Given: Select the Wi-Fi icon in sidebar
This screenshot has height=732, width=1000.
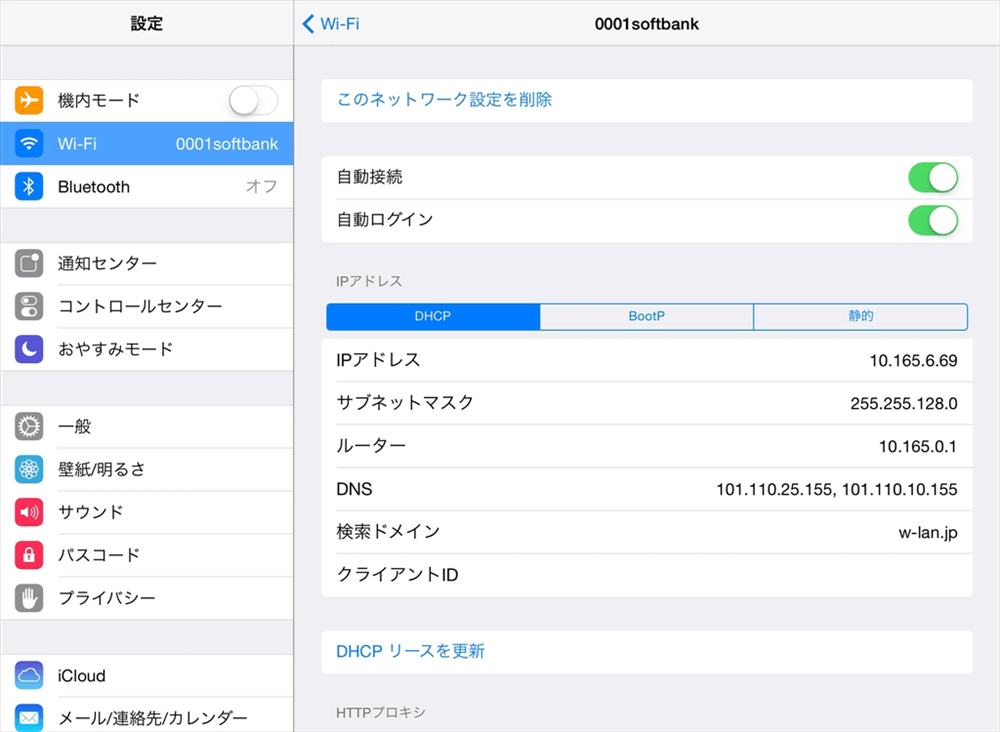Looking at the screenshot, I should point(29,144).
